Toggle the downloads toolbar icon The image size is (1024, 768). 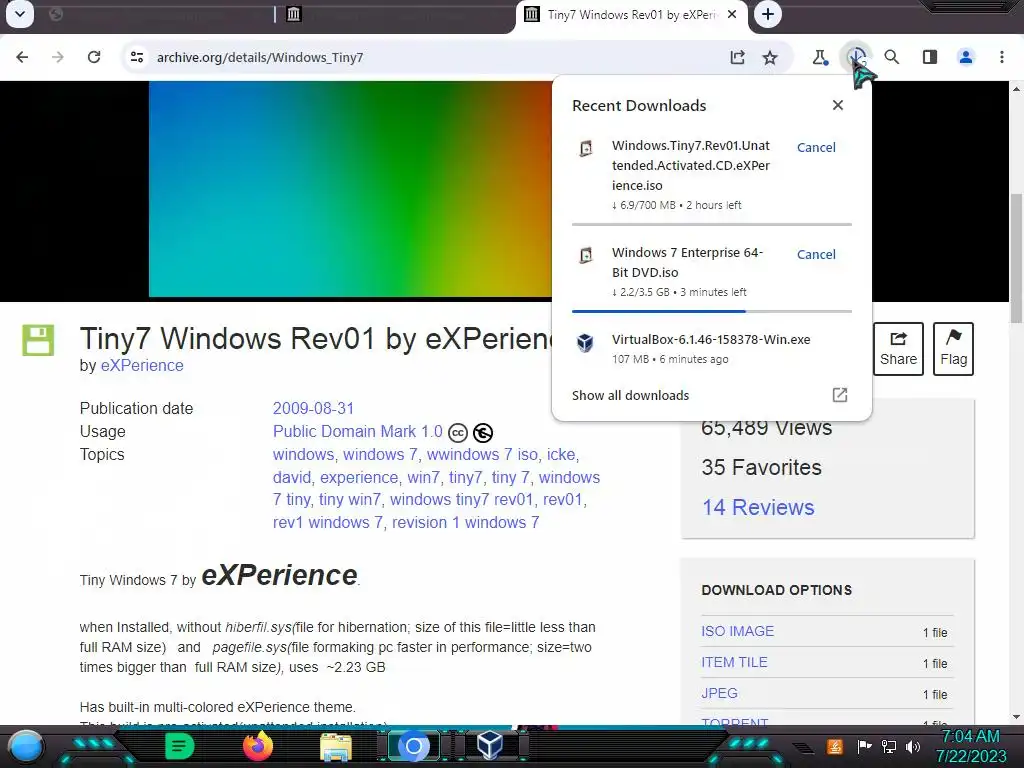tap(856, 57)
